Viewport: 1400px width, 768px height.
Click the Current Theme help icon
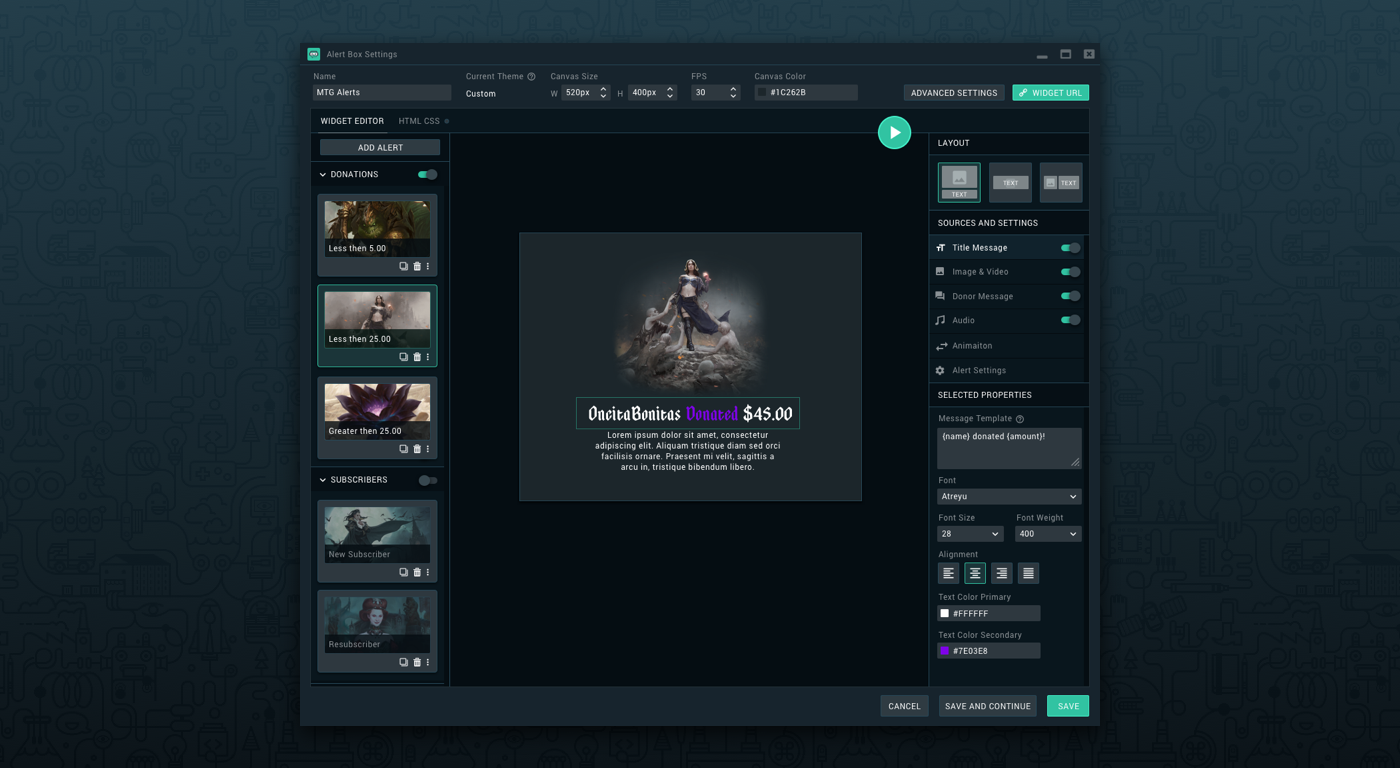[x=531, y=77]
